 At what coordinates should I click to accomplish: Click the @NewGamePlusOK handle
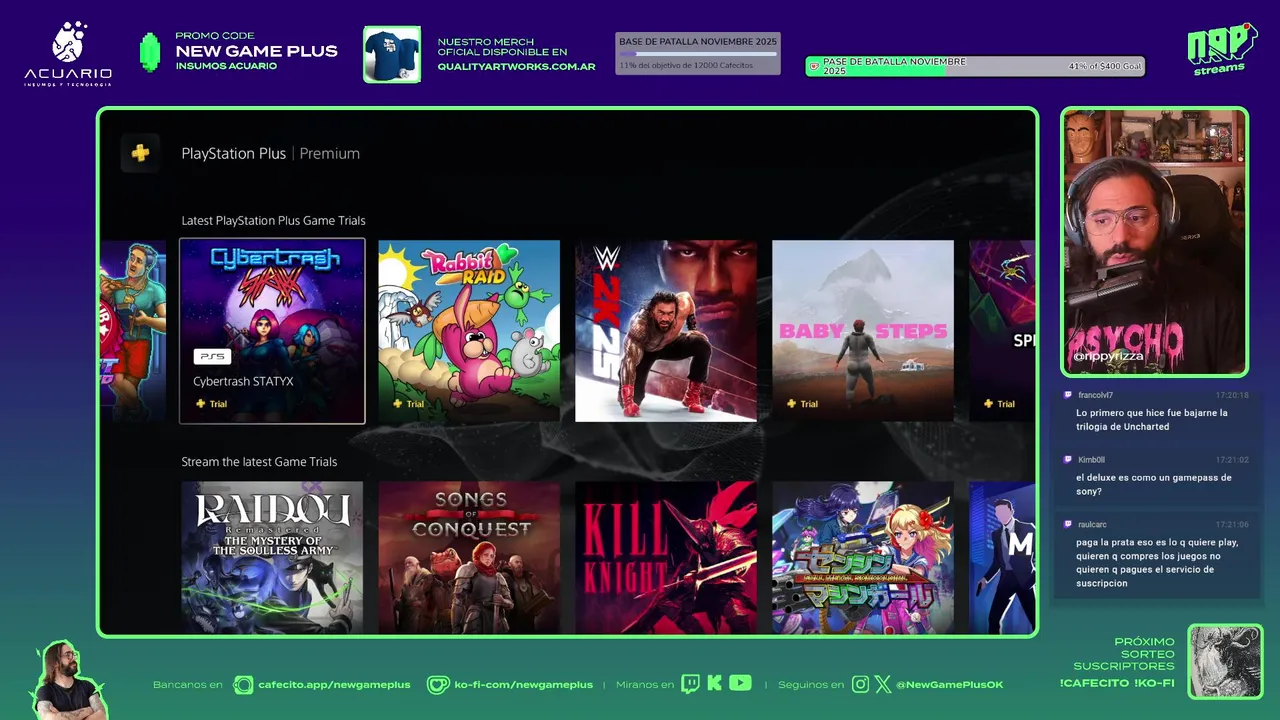(949, 685)
